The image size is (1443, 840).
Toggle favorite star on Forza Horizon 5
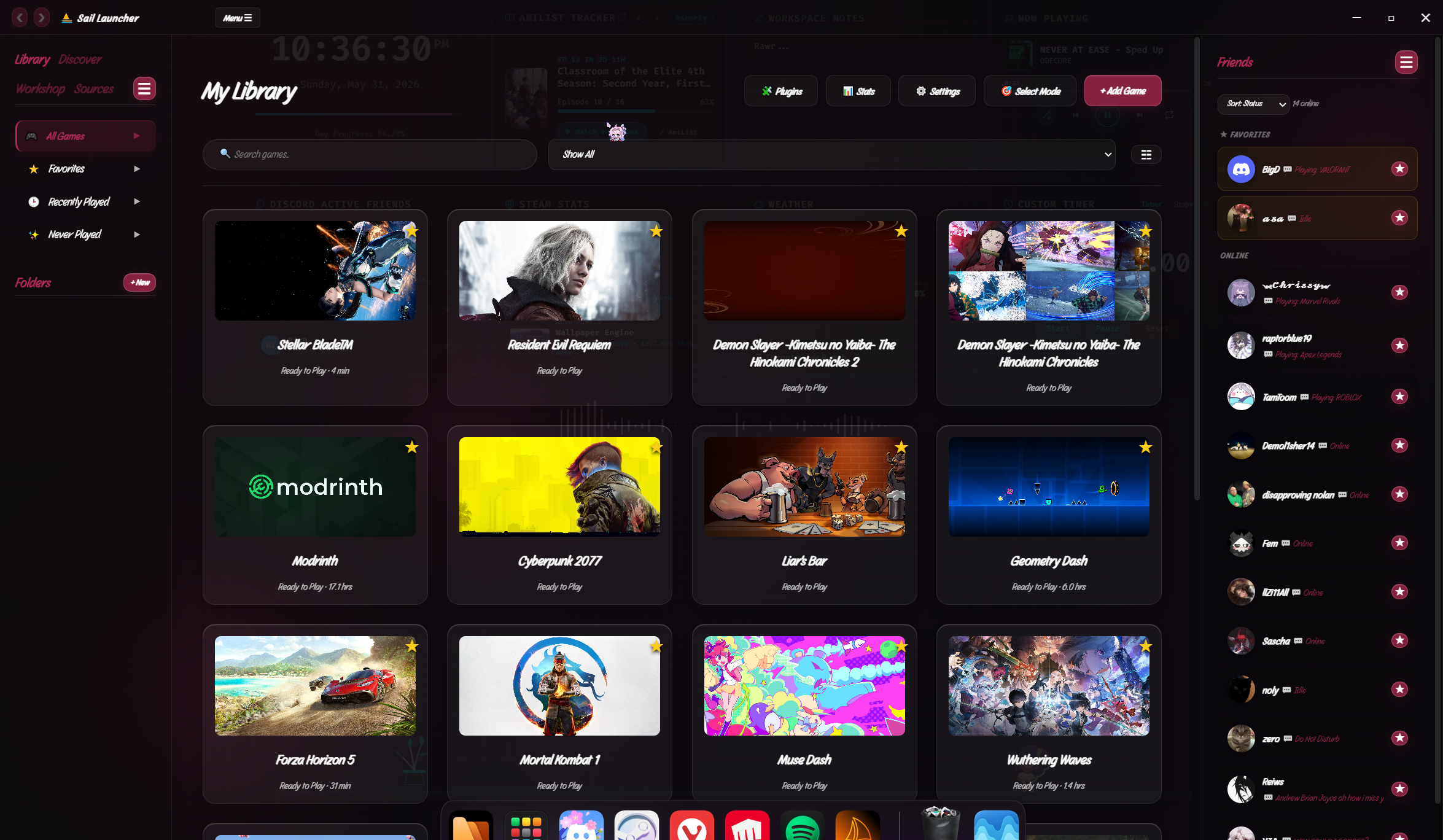tap(411, 647)
